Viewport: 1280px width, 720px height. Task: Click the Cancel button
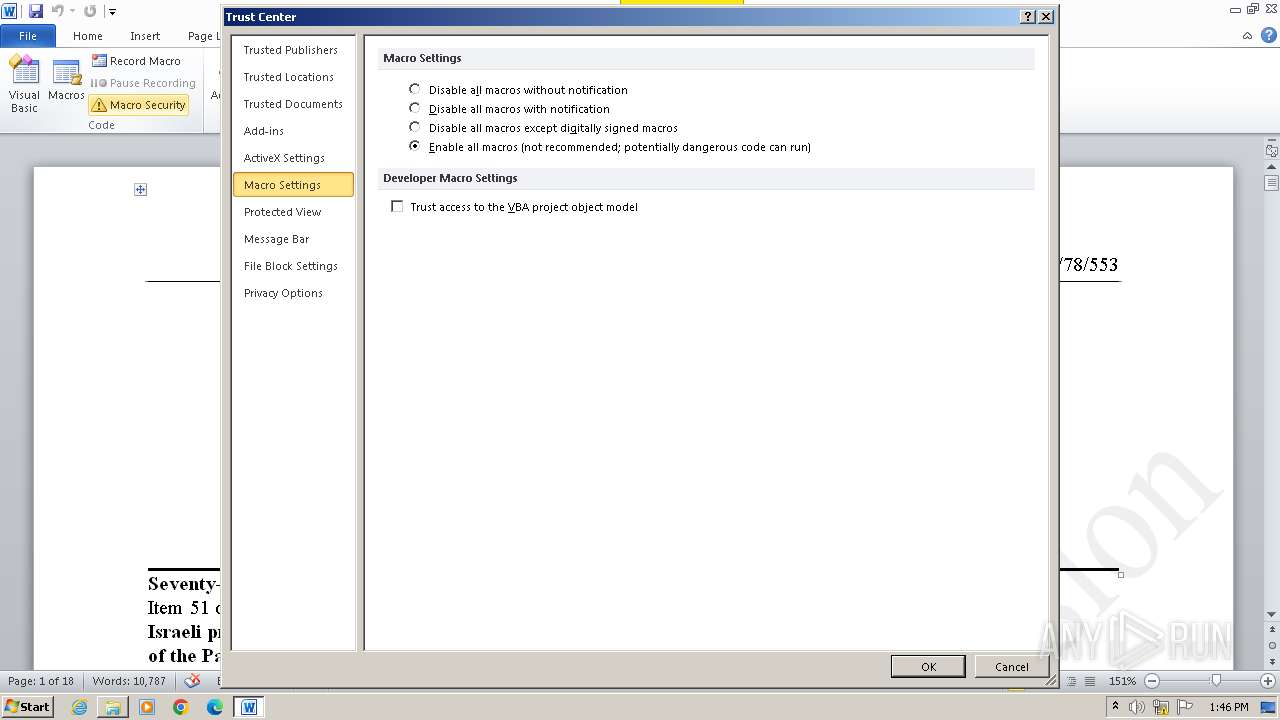tap(1011, 667)
